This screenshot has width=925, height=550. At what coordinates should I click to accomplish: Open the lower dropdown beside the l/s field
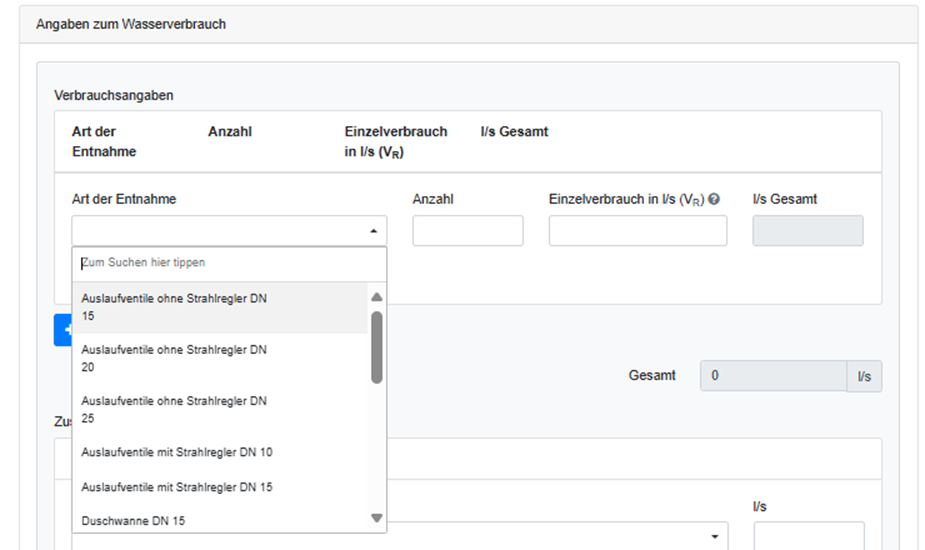point(714,537)
